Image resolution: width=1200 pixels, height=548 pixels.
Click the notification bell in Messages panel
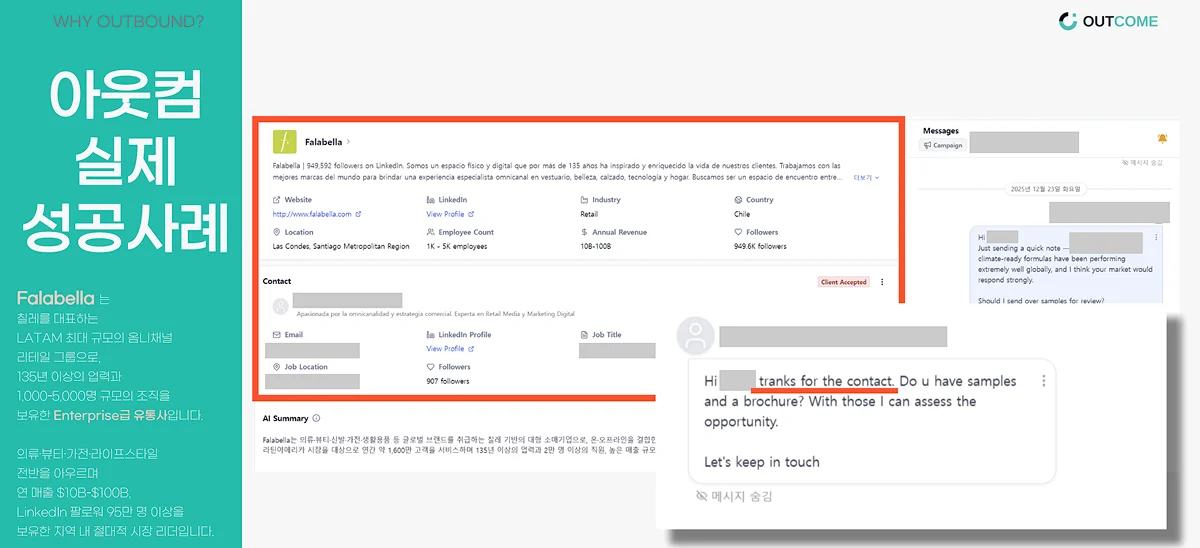coord(1162,138)
